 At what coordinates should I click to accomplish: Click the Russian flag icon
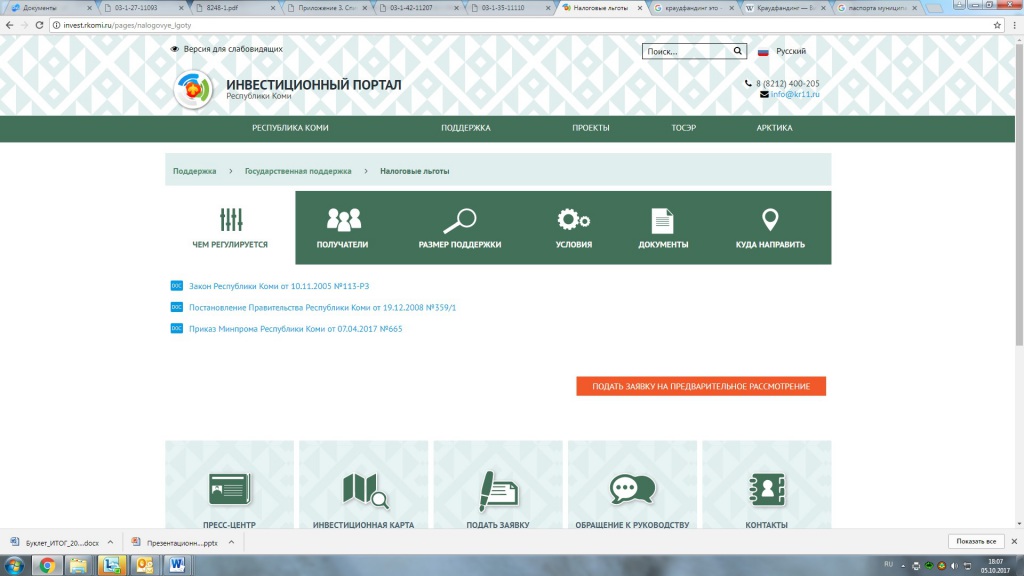[763, 52]
